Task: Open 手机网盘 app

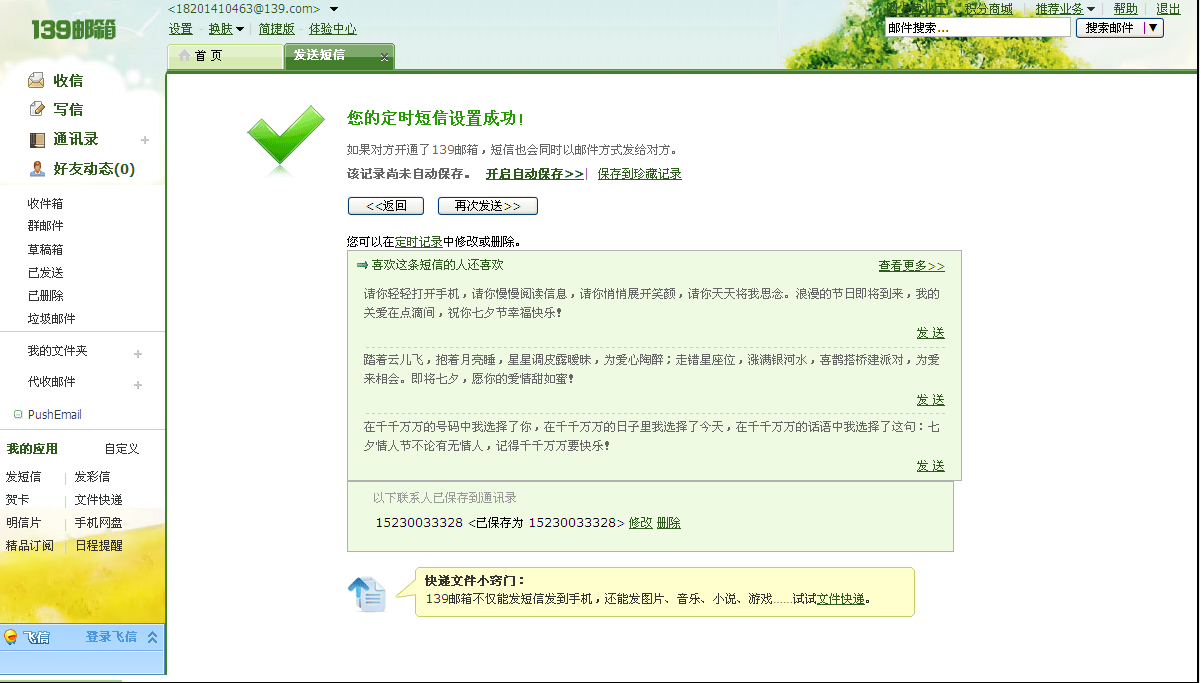Action: (99, 523)
